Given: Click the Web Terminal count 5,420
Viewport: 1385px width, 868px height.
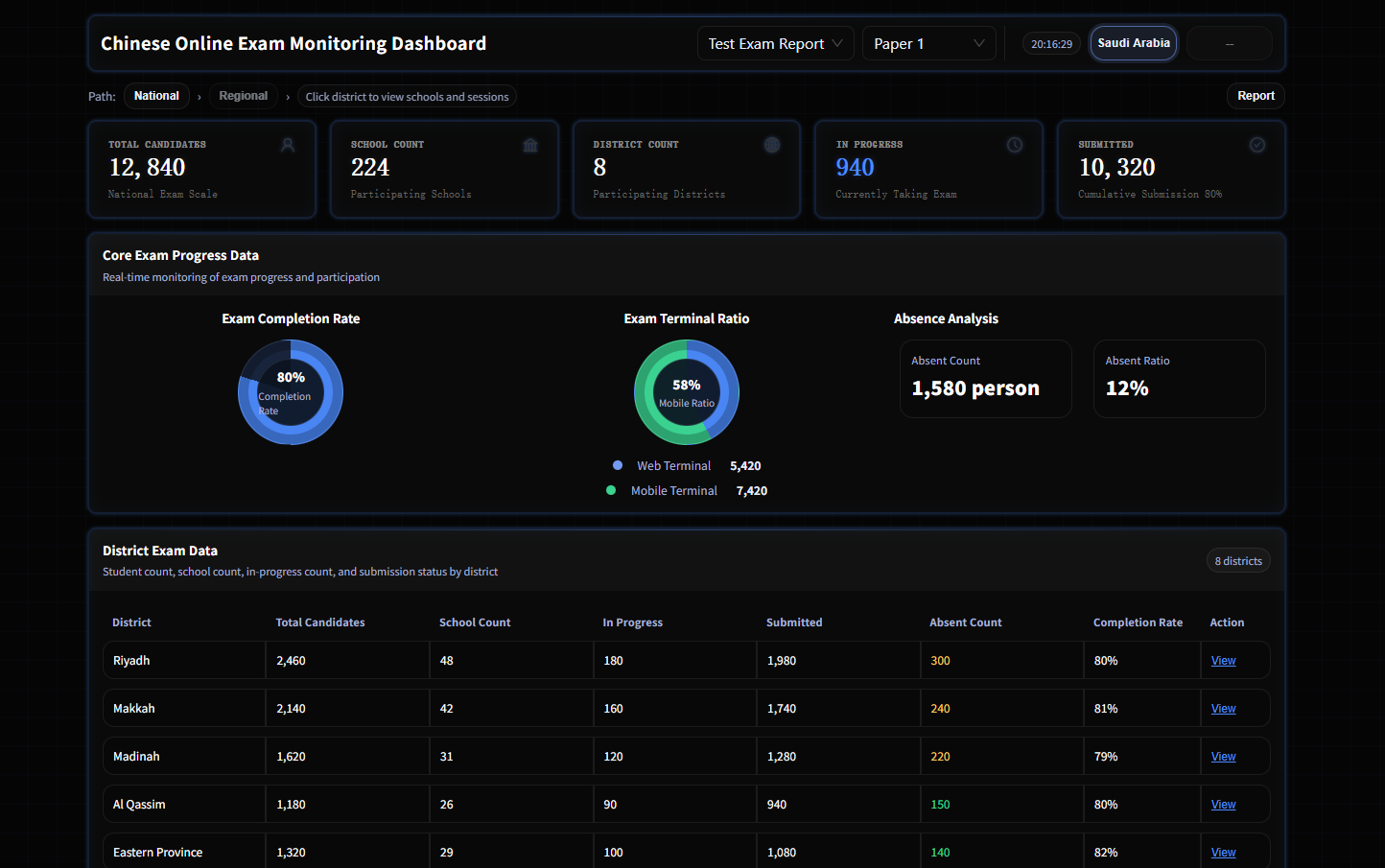Looking at the screenshot, I should (745, 466).
